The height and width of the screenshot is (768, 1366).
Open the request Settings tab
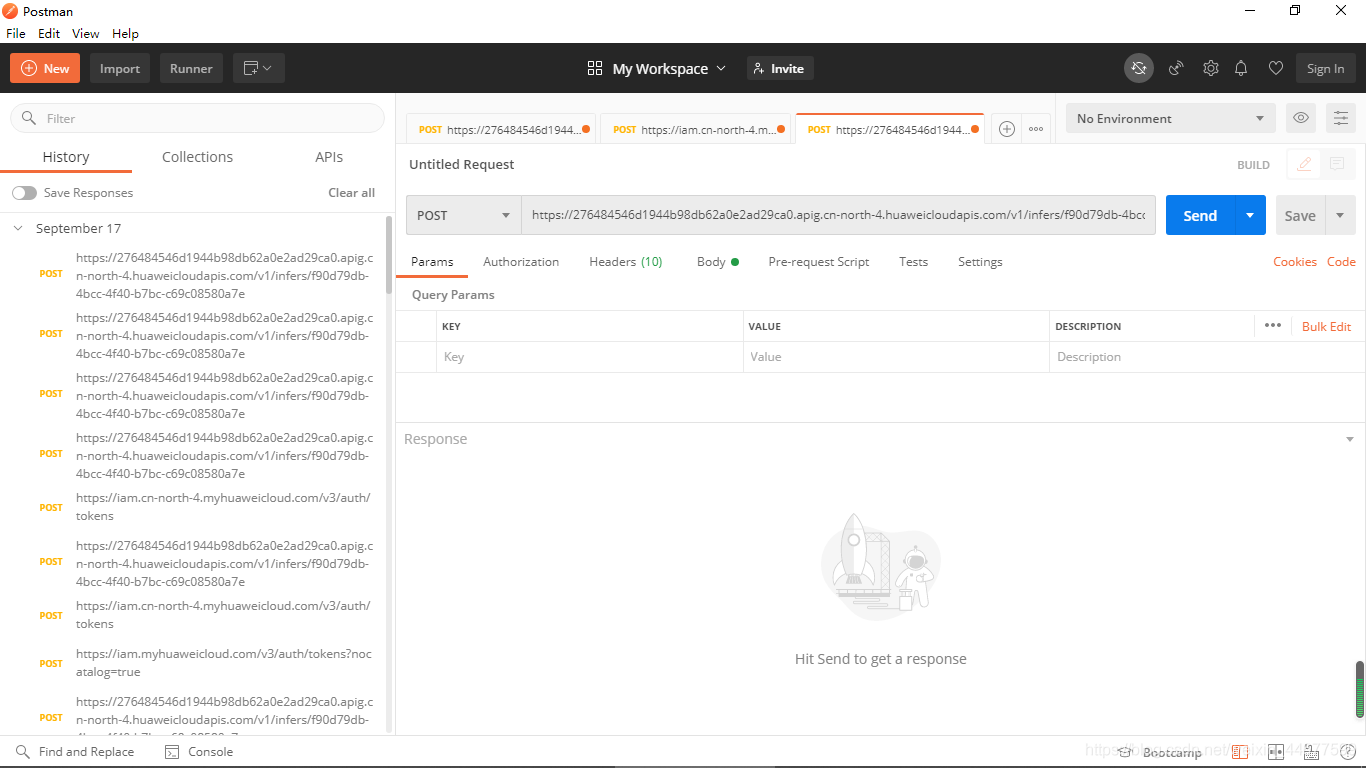pos(980,262)
